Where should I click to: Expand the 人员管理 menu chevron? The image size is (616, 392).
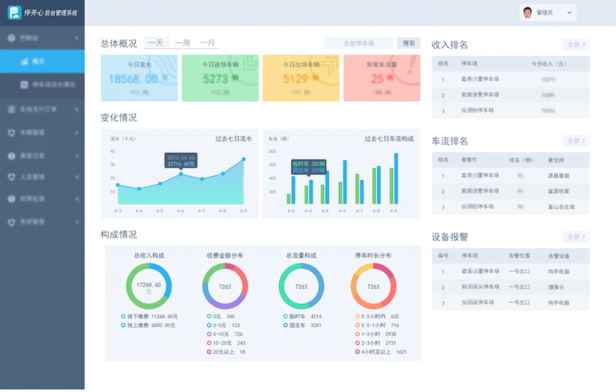click(77, 177)
